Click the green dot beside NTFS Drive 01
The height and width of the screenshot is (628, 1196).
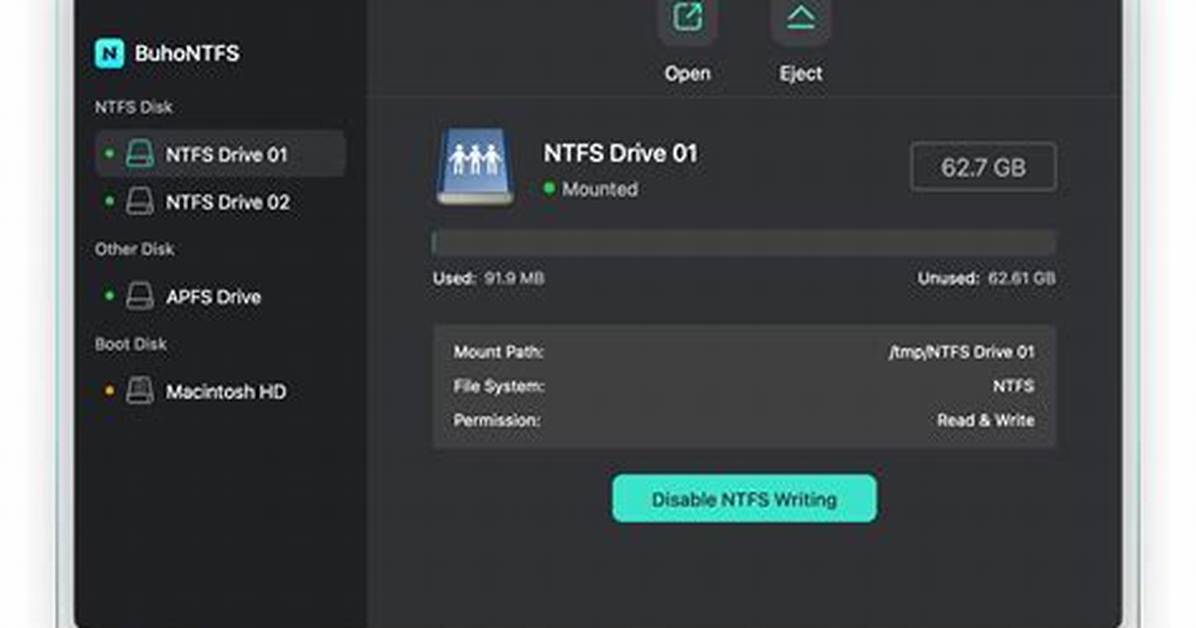click(x=109, y=153)
